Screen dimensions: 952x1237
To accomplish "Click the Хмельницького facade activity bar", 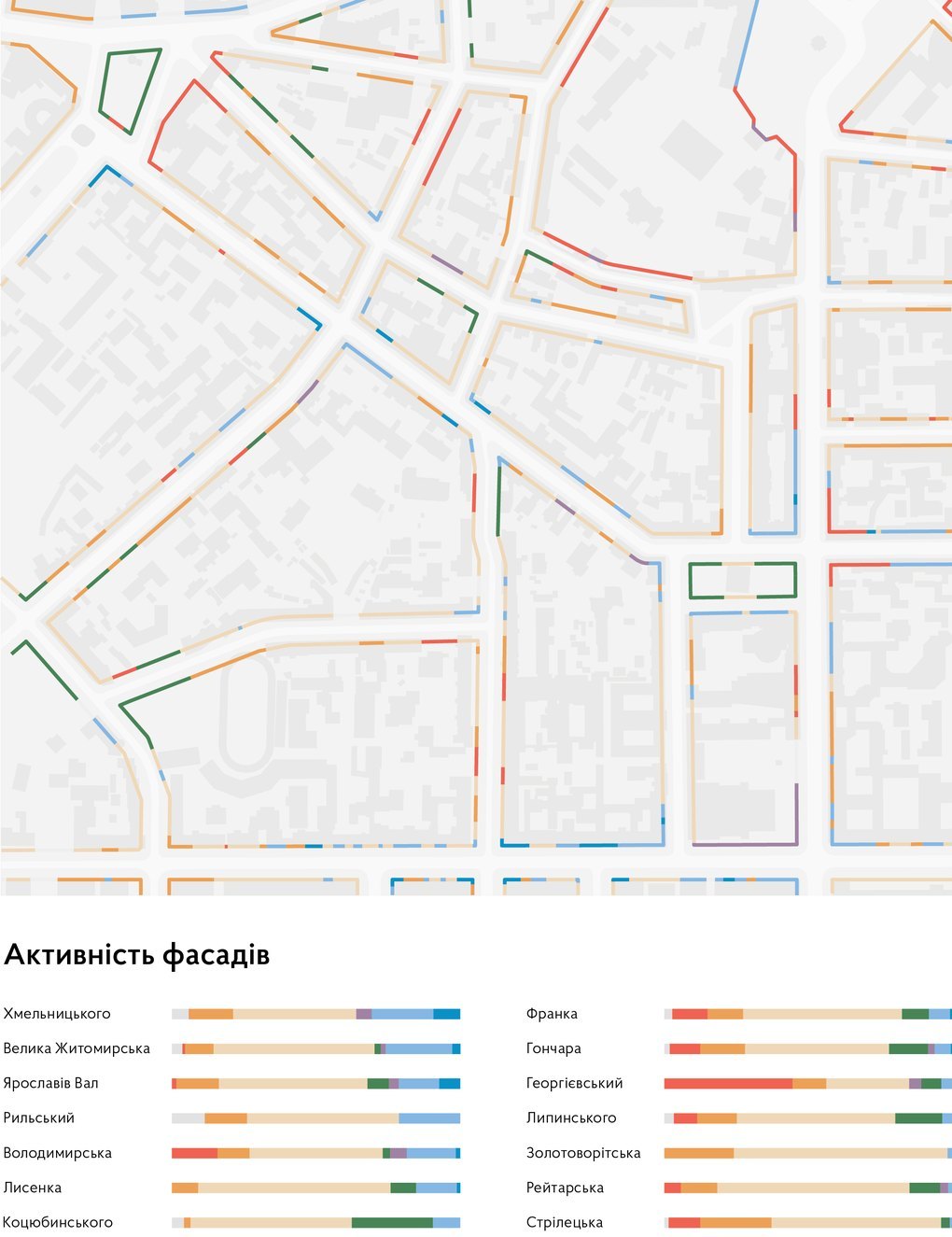I will [x=316, y=1014].
